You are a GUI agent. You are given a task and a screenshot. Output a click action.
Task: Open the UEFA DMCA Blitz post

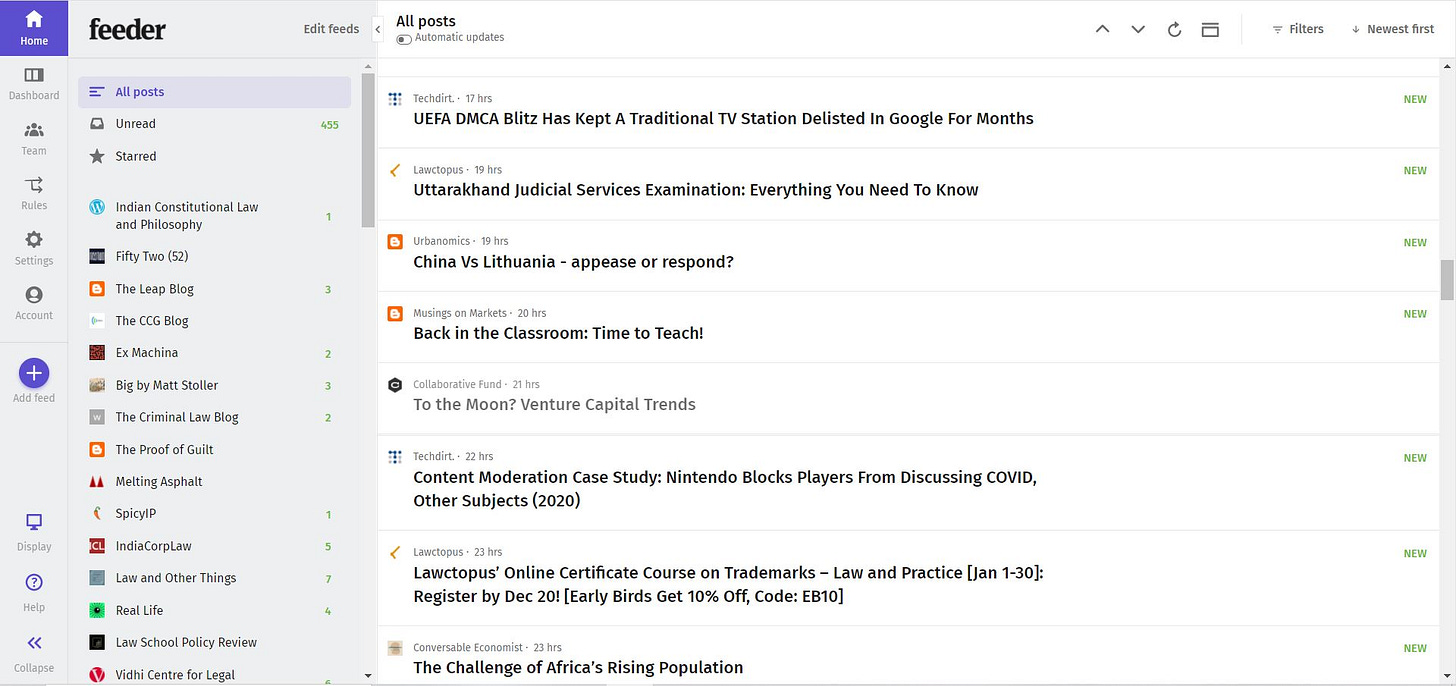723,118
